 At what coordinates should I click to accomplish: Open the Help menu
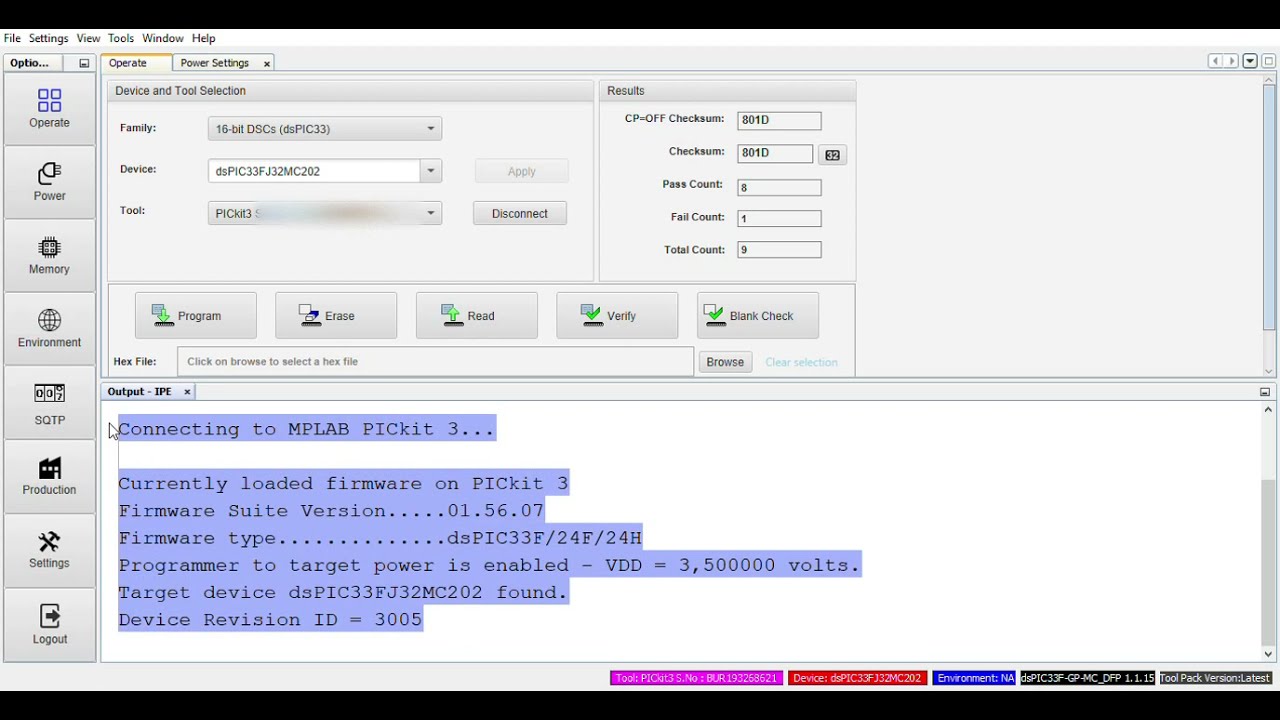coord(203,38)
